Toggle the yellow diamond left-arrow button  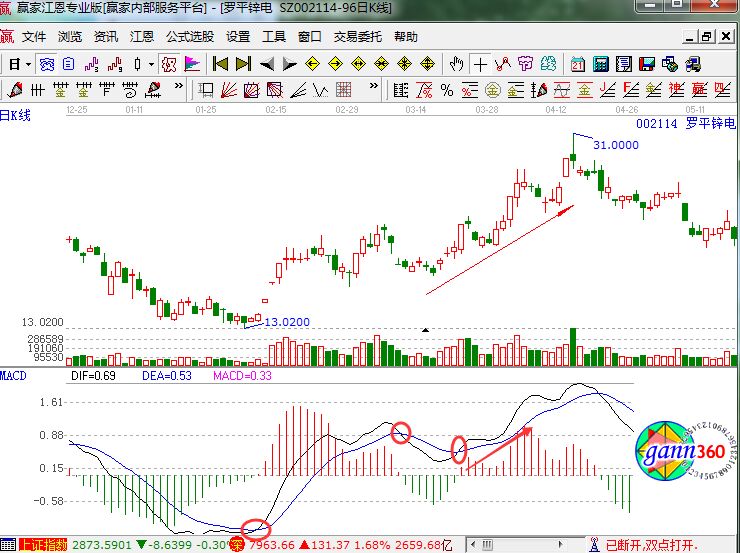click(311, 64)
